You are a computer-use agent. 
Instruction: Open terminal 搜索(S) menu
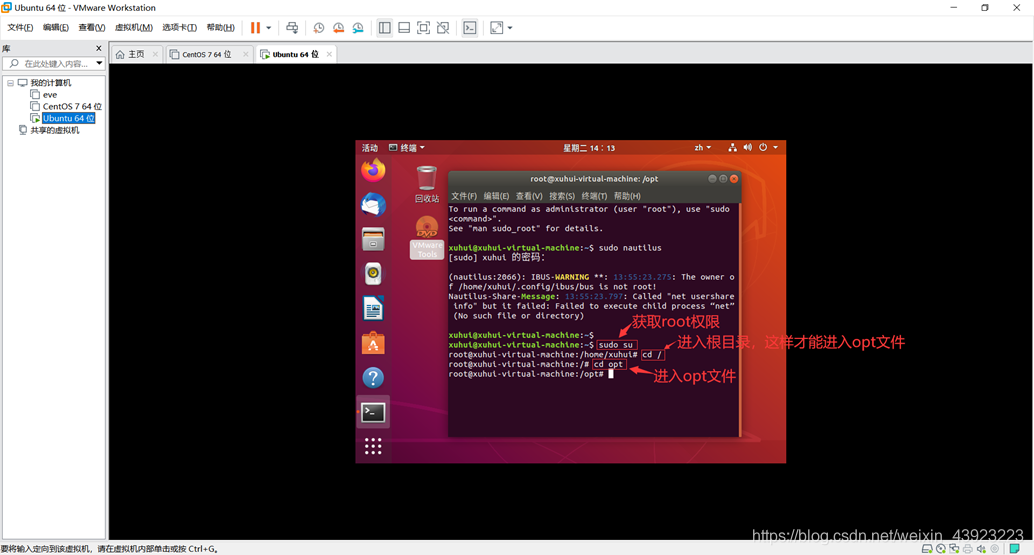(562, 196)
